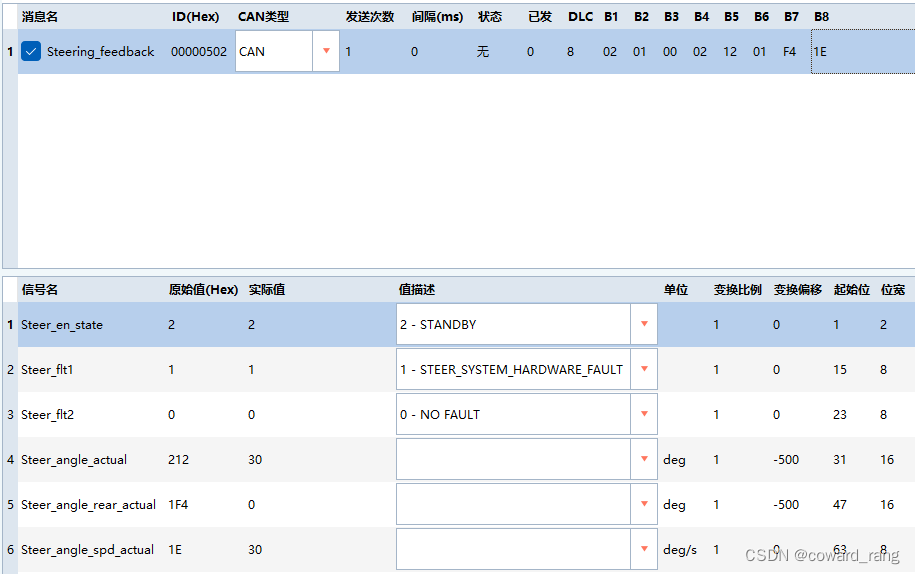Select the B3 byte cell 00
The width and height of the screenshot is (915, 574).
click(x=669, y=51)
